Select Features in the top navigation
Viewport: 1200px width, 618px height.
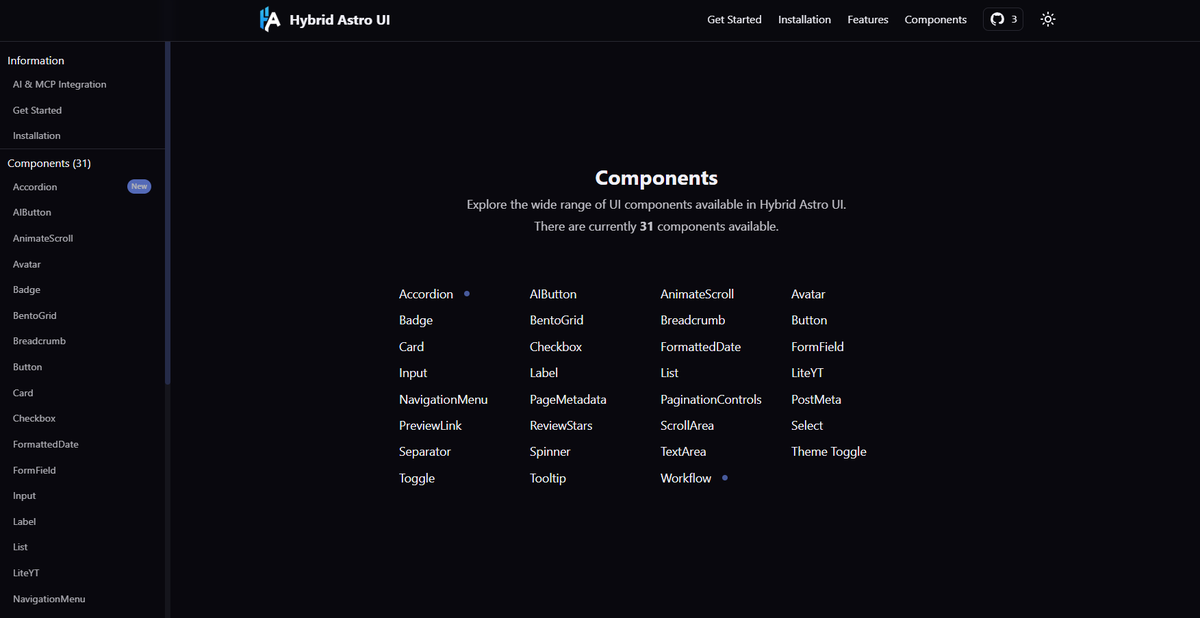(x=867, y=19)
